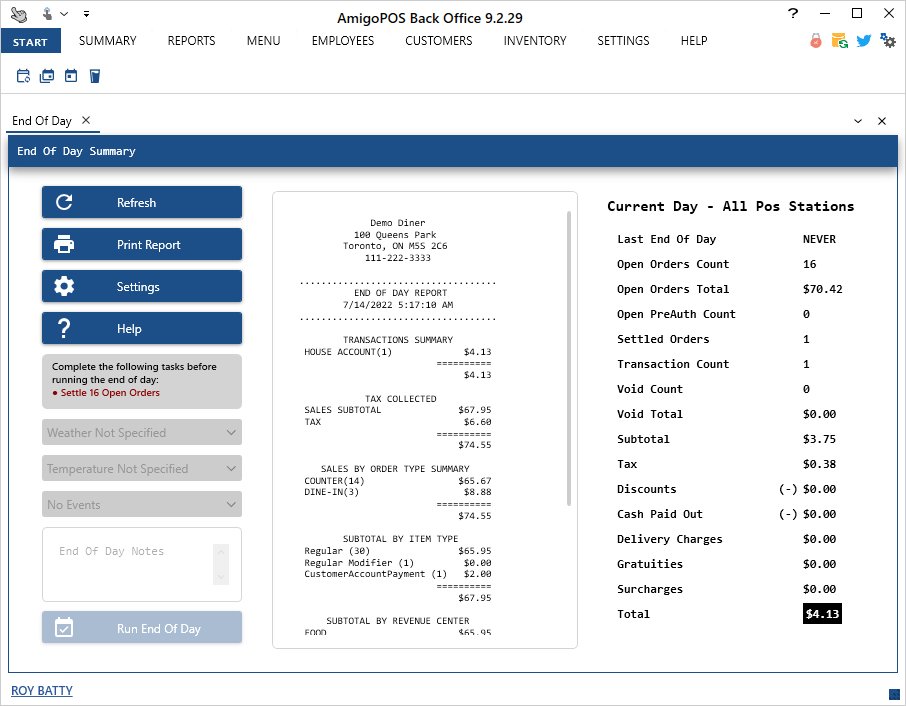Click the drink glass toolbar icon
906x706 pixels.
tap(94, 76)
